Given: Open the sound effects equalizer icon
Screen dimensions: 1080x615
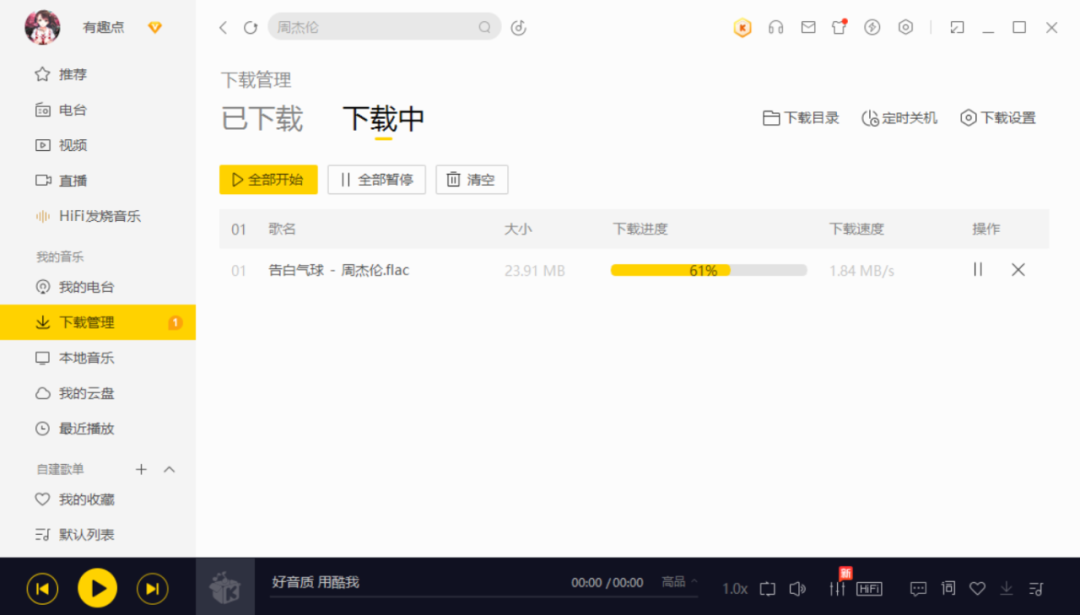Looking at the screenshot, I should coord(838,588).
